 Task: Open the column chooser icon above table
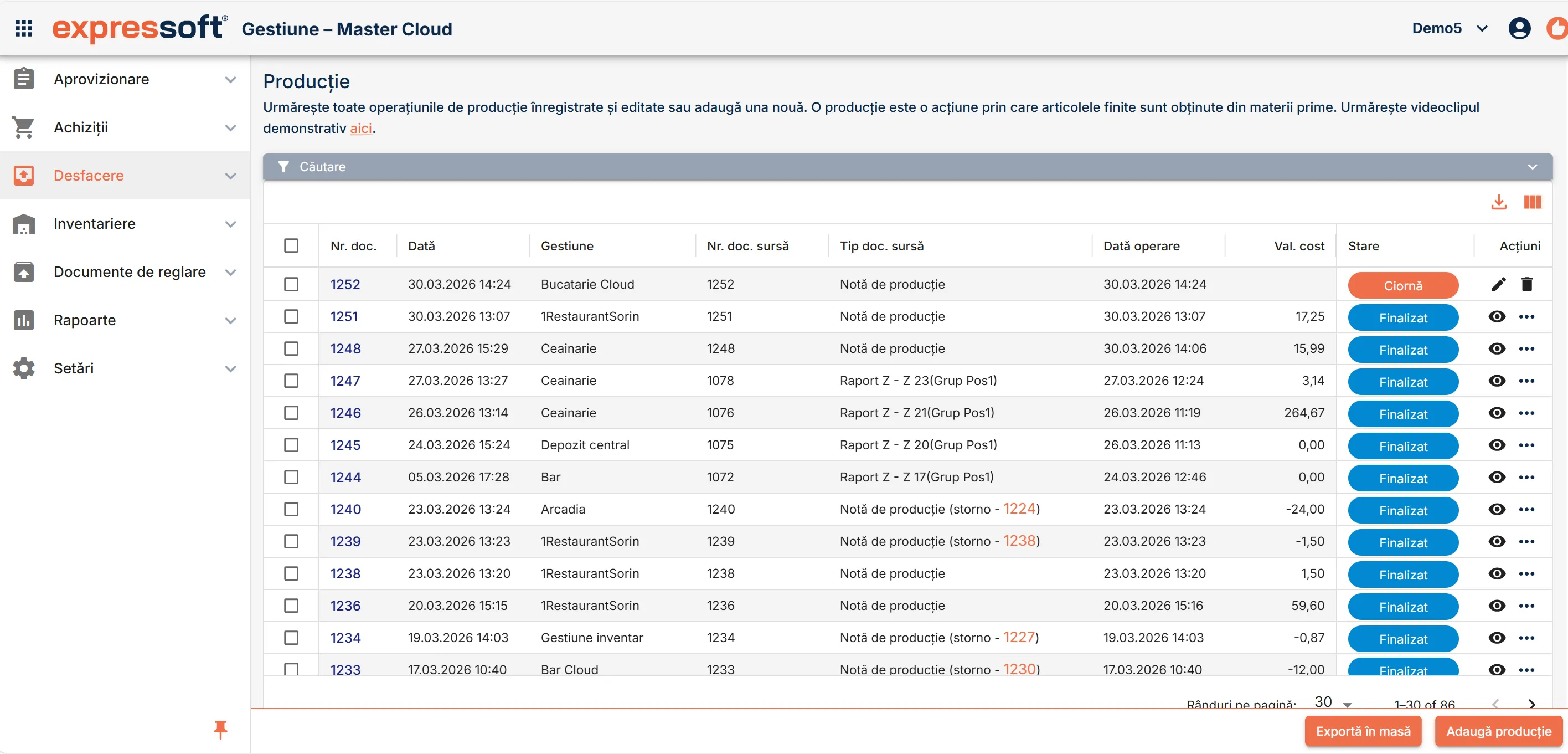1532,202
